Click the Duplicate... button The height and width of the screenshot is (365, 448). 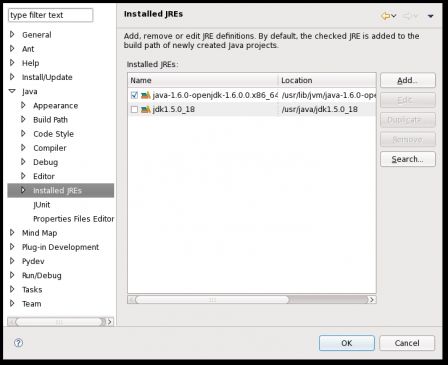click(x=408, y=120)
